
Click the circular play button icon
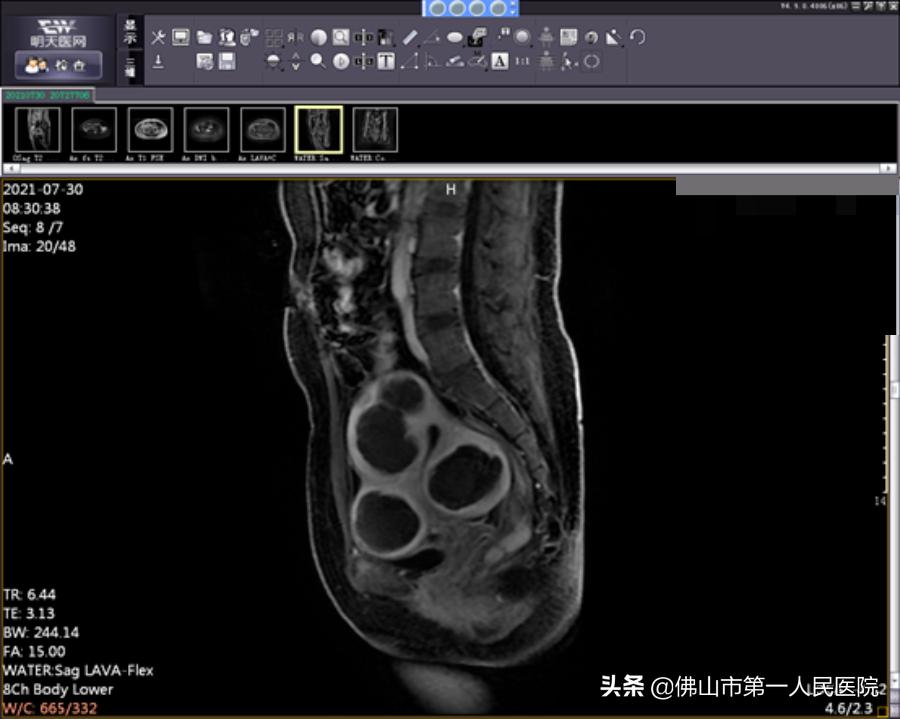[x=341, y=61]
